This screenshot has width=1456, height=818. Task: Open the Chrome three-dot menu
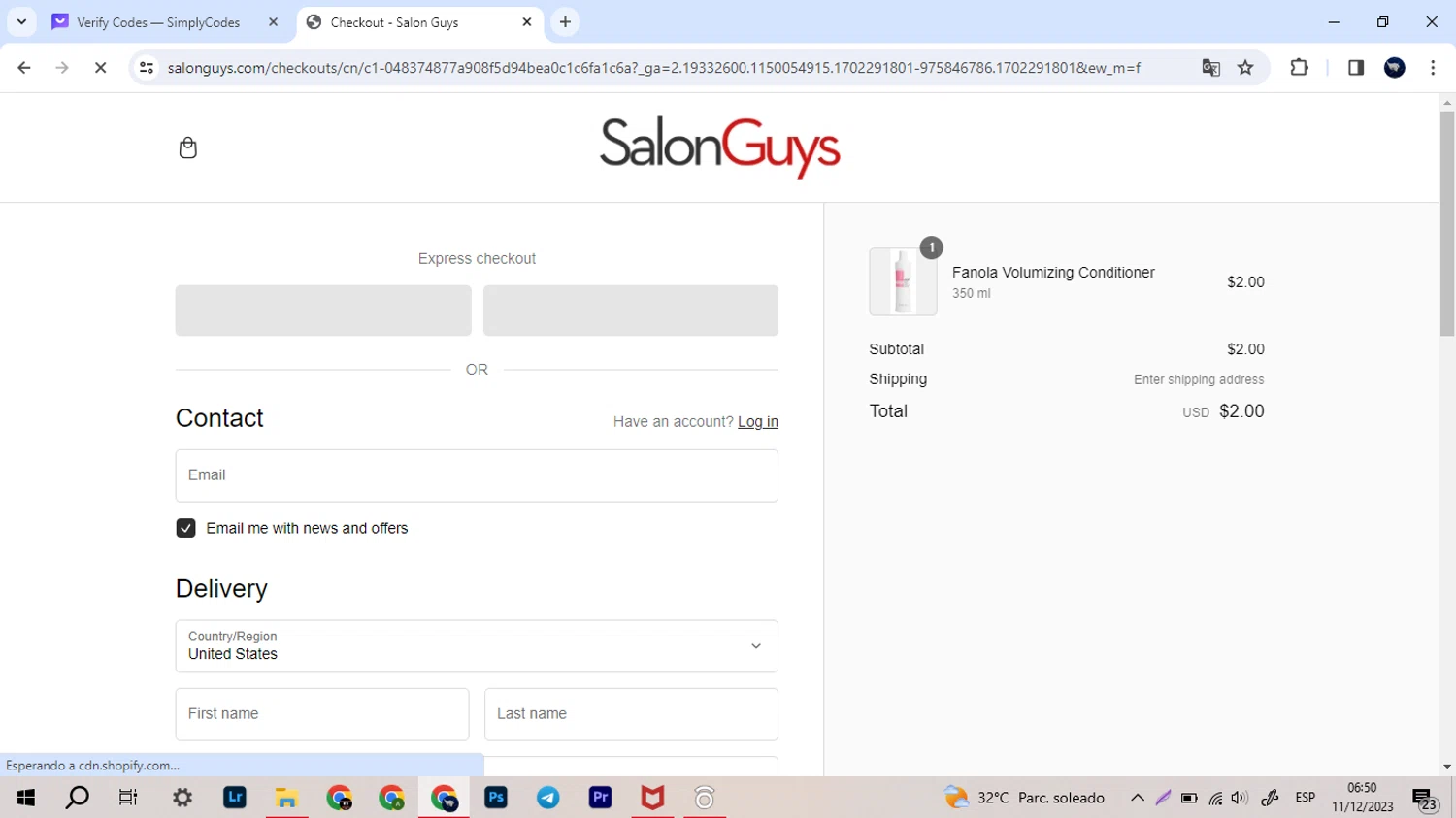(1433, 68)
